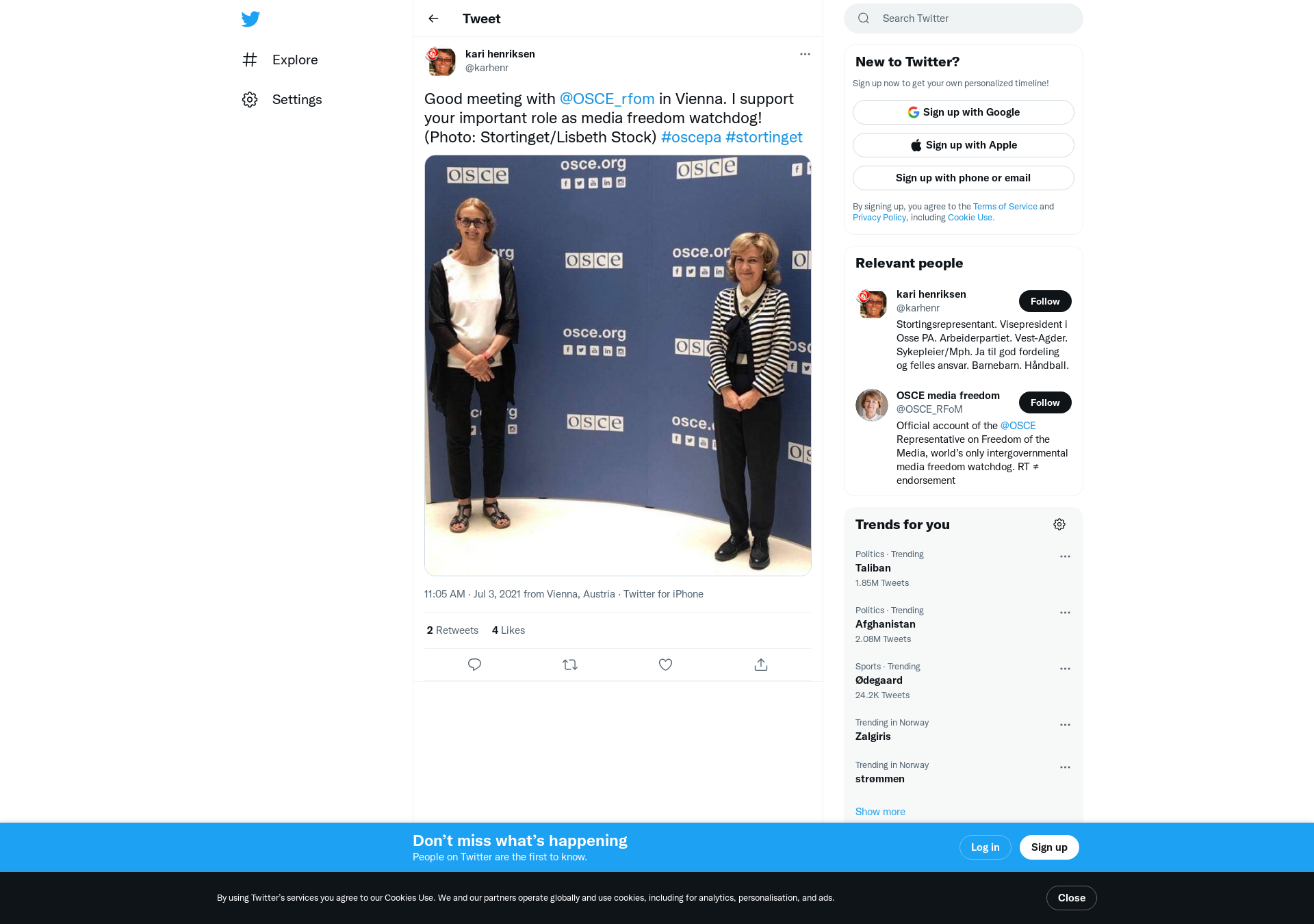Open the Settings menu item
Image resolution: width=1314 pixels, height=924 pixels.
282,99
